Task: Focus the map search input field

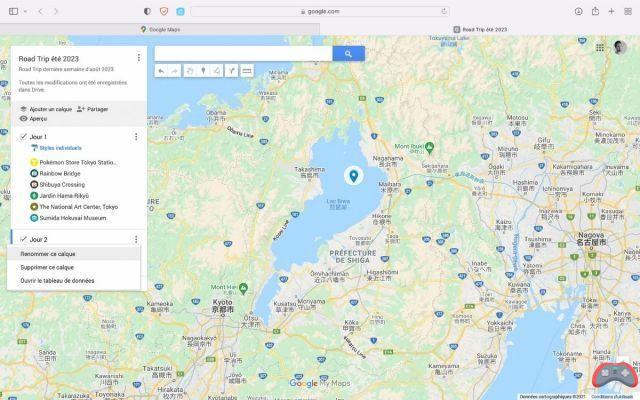Action: (243, 53)
